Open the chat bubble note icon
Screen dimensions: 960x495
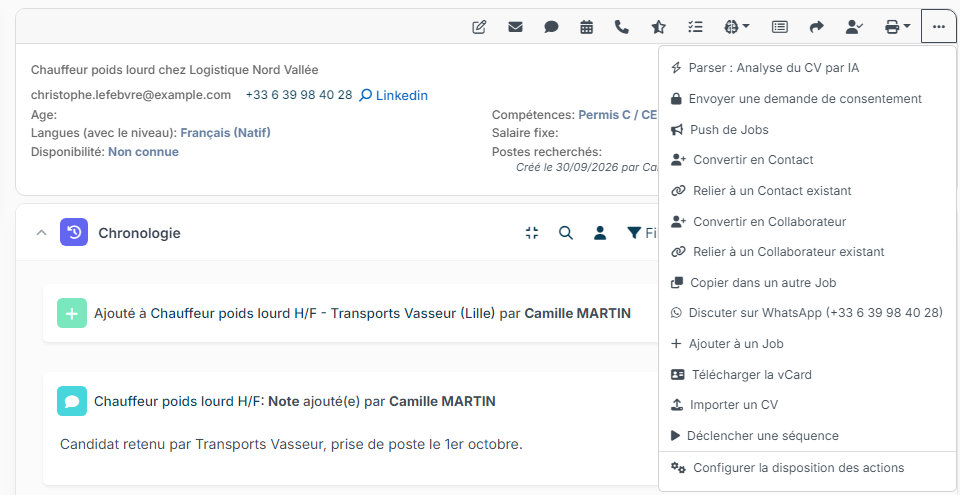click(x=552, y=27)
